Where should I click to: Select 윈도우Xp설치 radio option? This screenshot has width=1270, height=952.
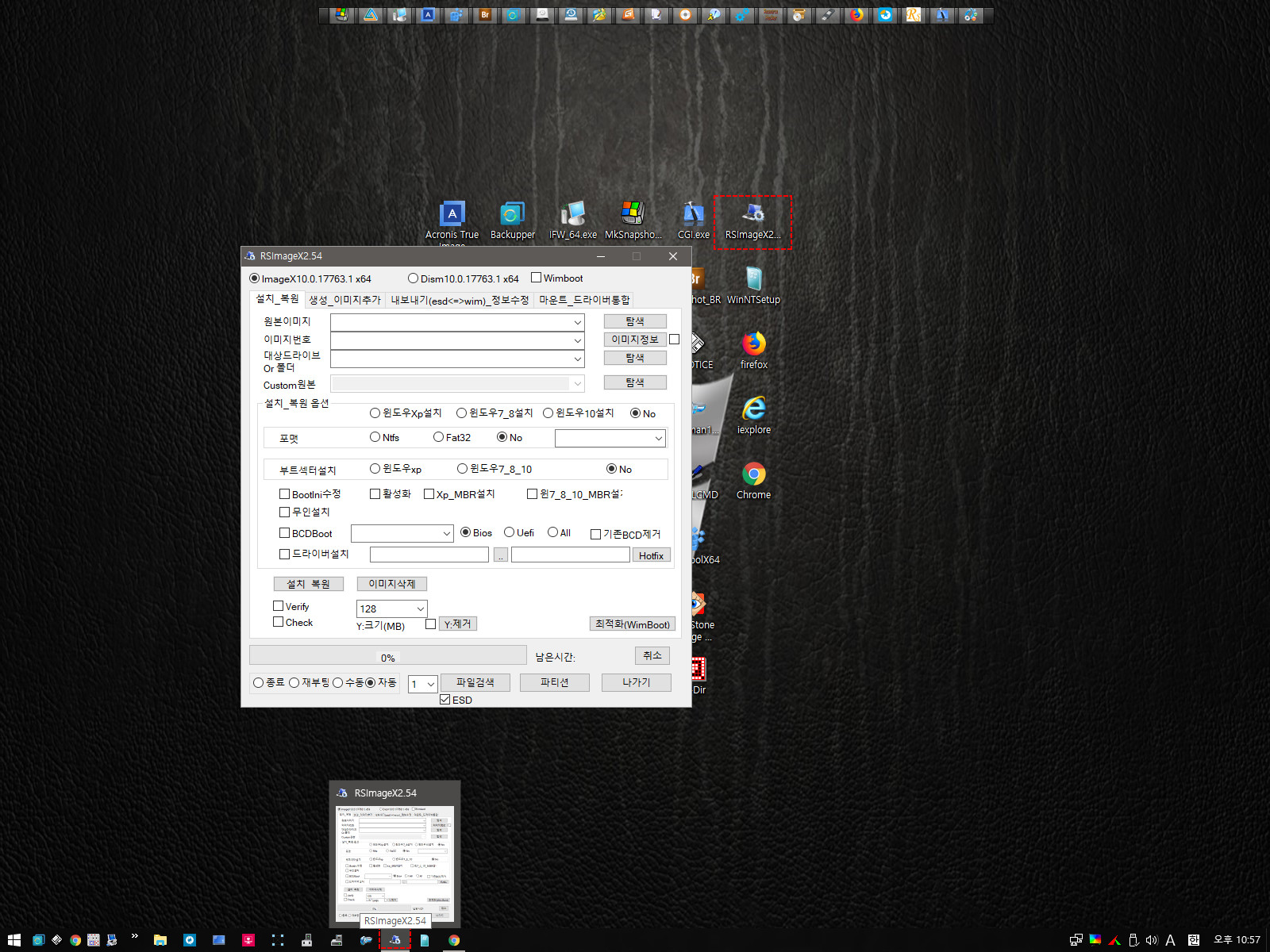[406, 413]
